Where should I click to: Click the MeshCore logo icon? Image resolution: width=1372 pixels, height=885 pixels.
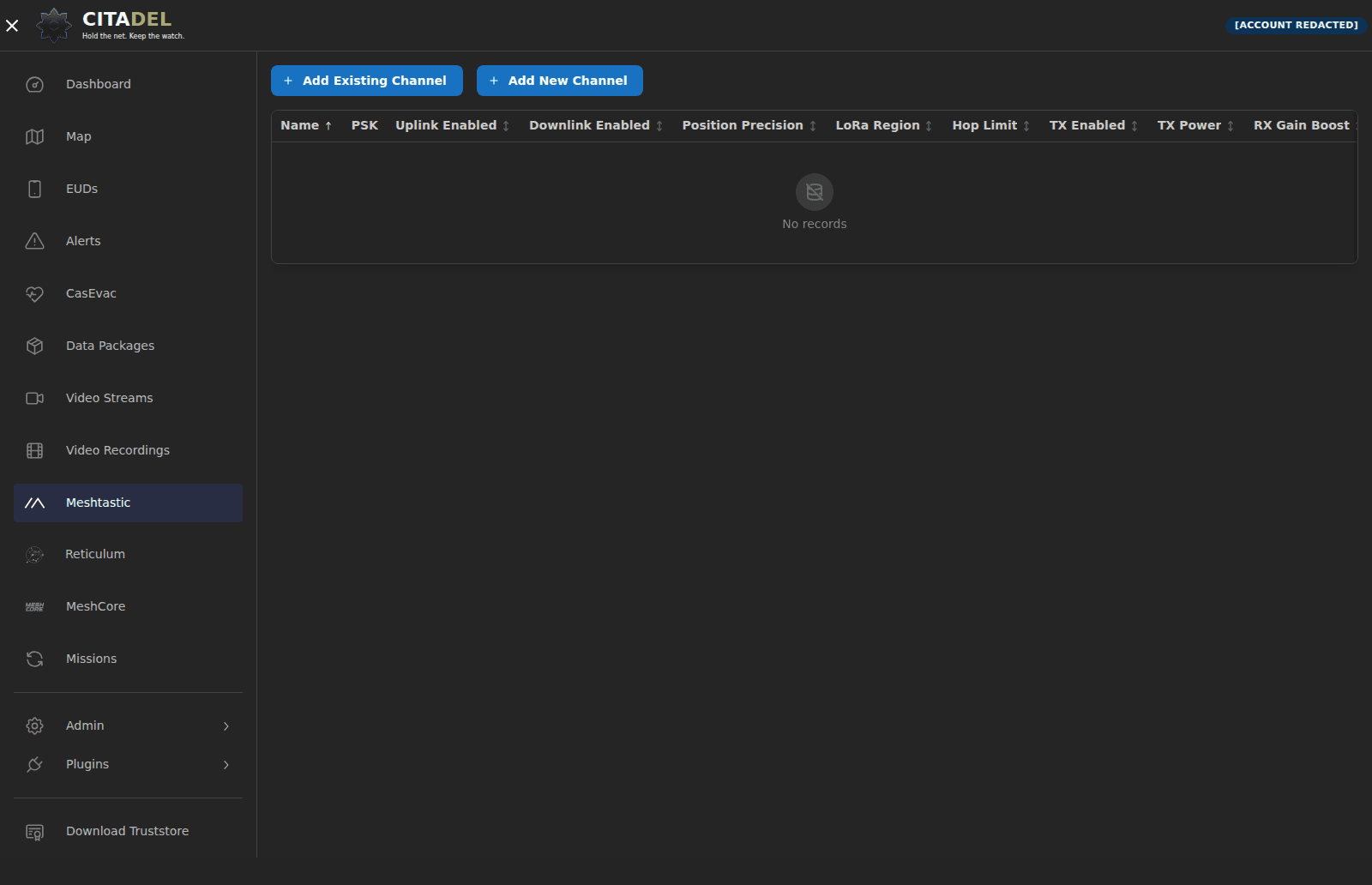tap(34, 607)
